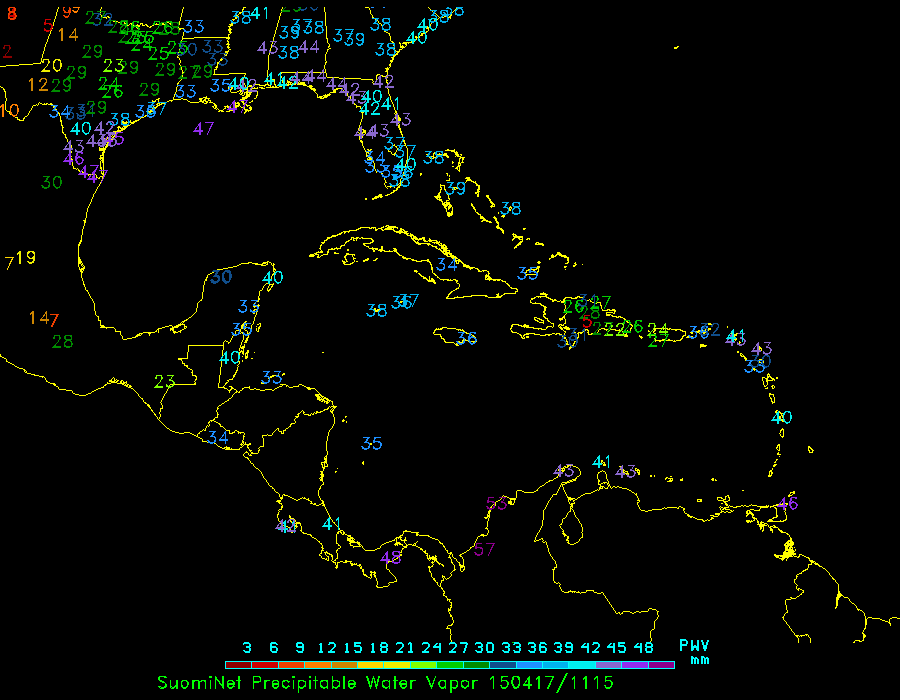The image size is (900, 700).
Task: Select the 46 reading near Trinidad
Action: [788, 503]
